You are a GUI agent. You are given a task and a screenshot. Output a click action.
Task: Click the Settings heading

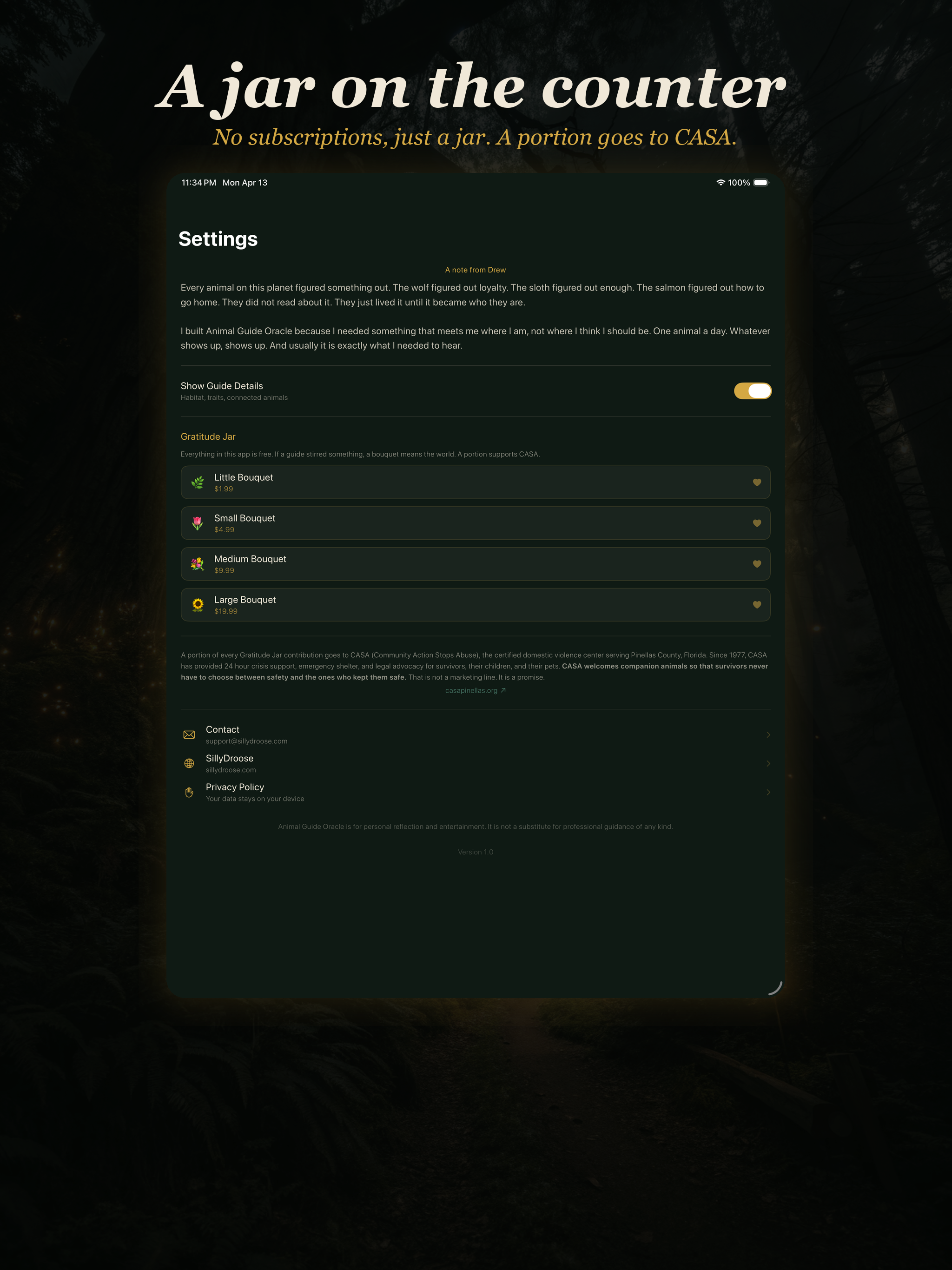pyautogui.click(x=218, y=239)
